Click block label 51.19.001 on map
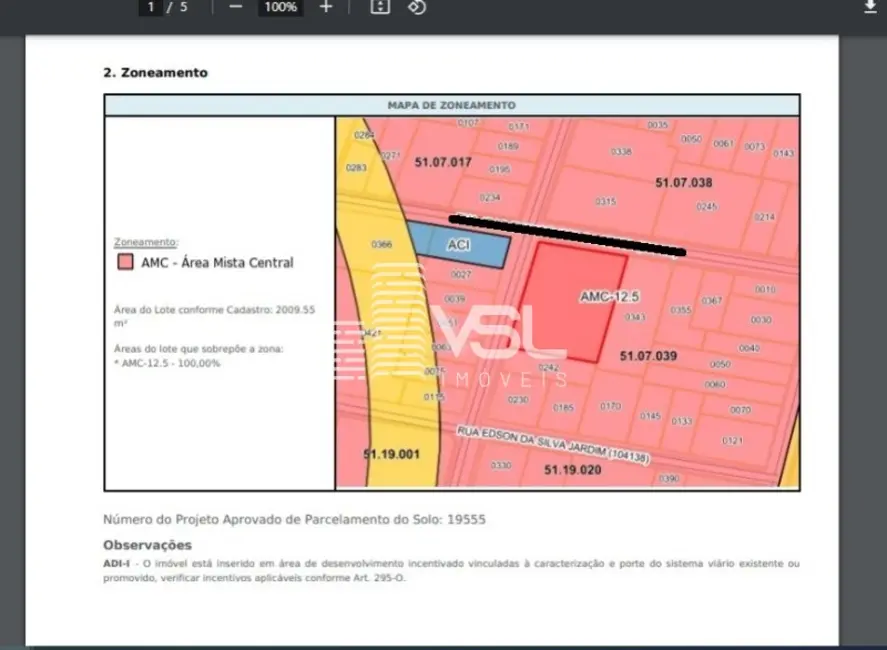 coord(391,454)
